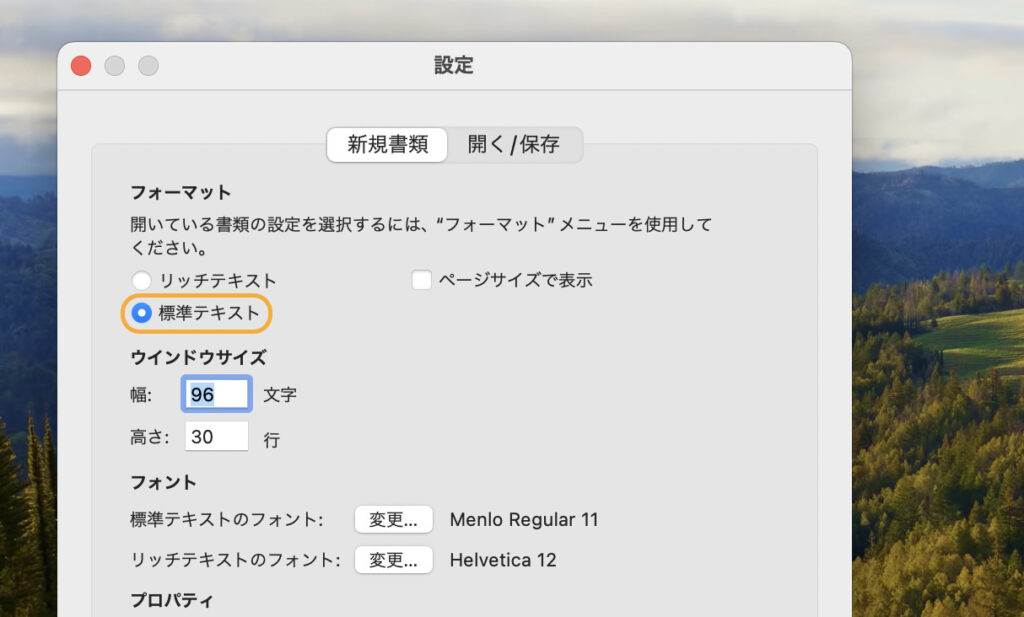Click the Helvetica 12 font label

pyautogui.click(x=503, y=560)
